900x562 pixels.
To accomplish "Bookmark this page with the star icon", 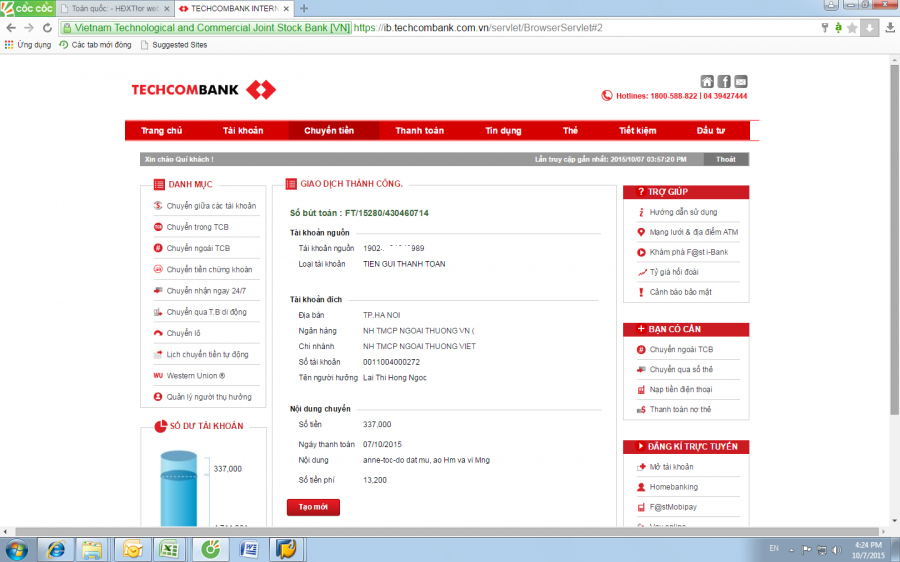I will click(x=852, y=27).
